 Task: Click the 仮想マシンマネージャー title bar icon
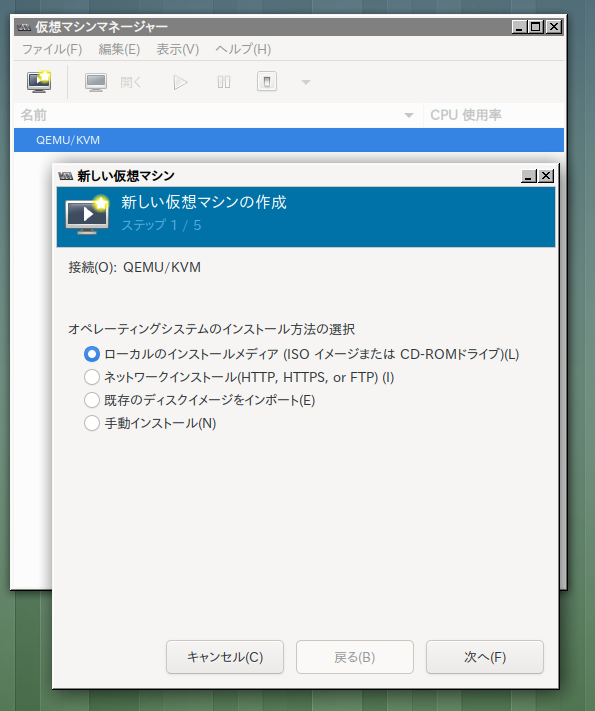click(24, 27)
